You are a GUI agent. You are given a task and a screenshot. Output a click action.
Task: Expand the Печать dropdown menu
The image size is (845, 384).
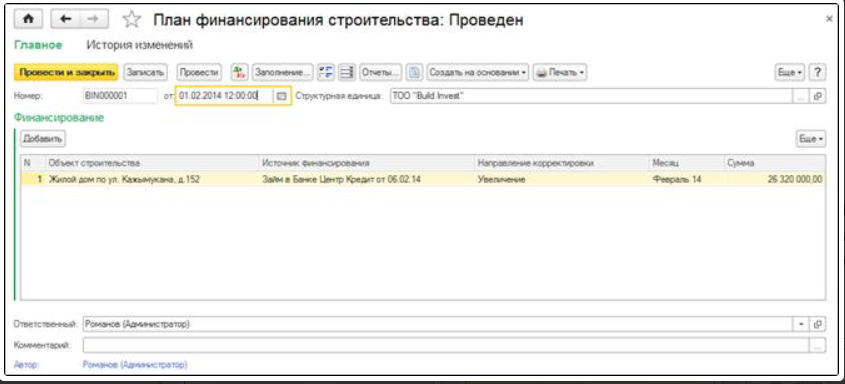pyautogui.click(x=560, y=72)
